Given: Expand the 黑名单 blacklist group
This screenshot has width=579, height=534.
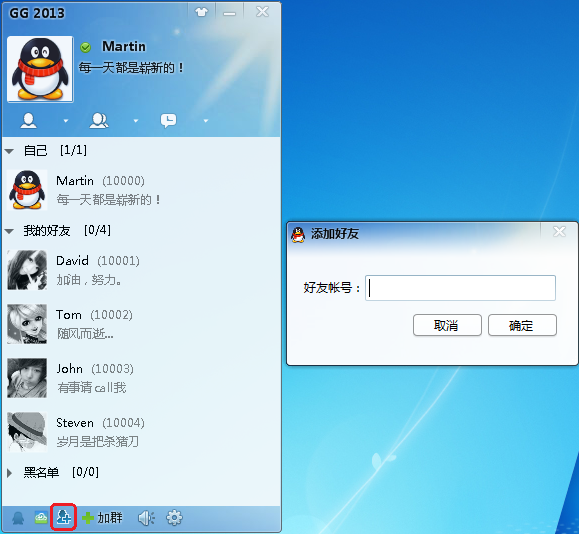Looking at the screenshot, I should (x=10, y=473).
